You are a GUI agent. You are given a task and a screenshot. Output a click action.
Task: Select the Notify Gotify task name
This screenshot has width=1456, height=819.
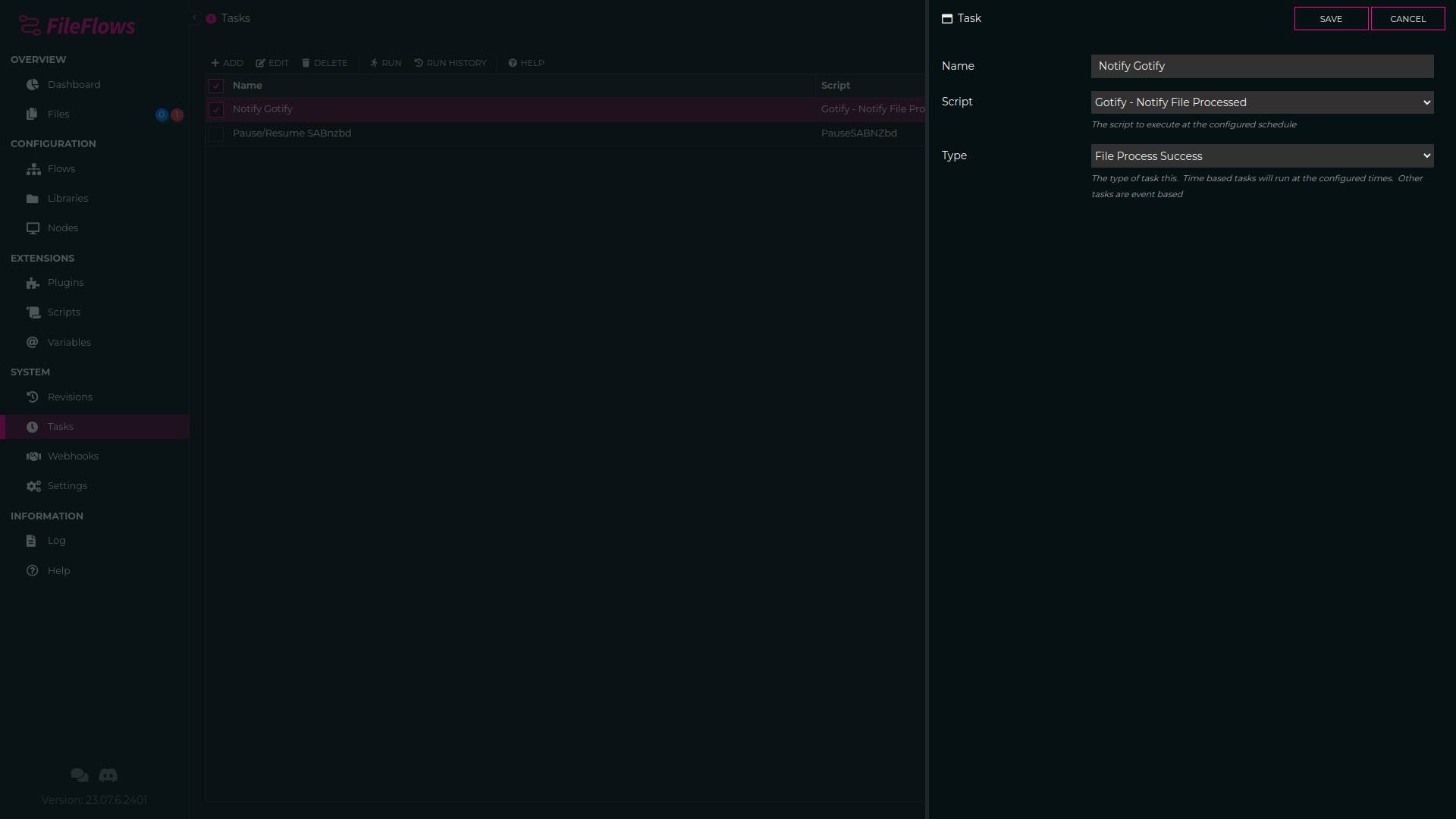262,109
